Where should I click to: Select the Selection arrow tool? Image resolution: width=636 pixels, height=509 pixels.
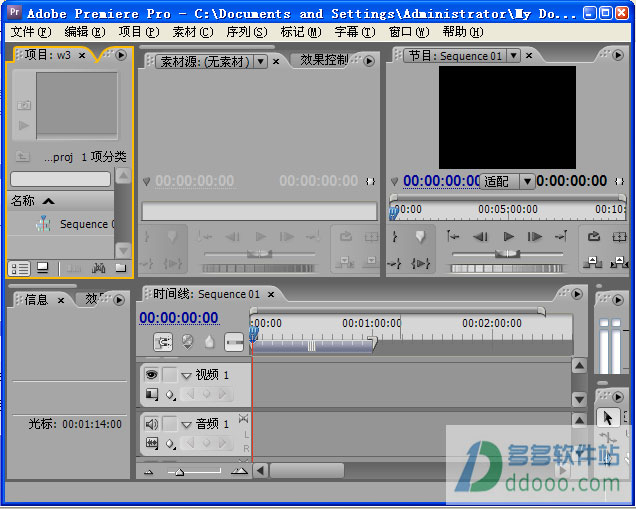(608, 418)
